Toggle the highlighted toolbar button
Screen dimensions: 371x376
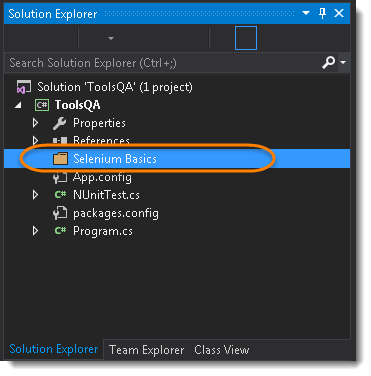tap(246, 38)
